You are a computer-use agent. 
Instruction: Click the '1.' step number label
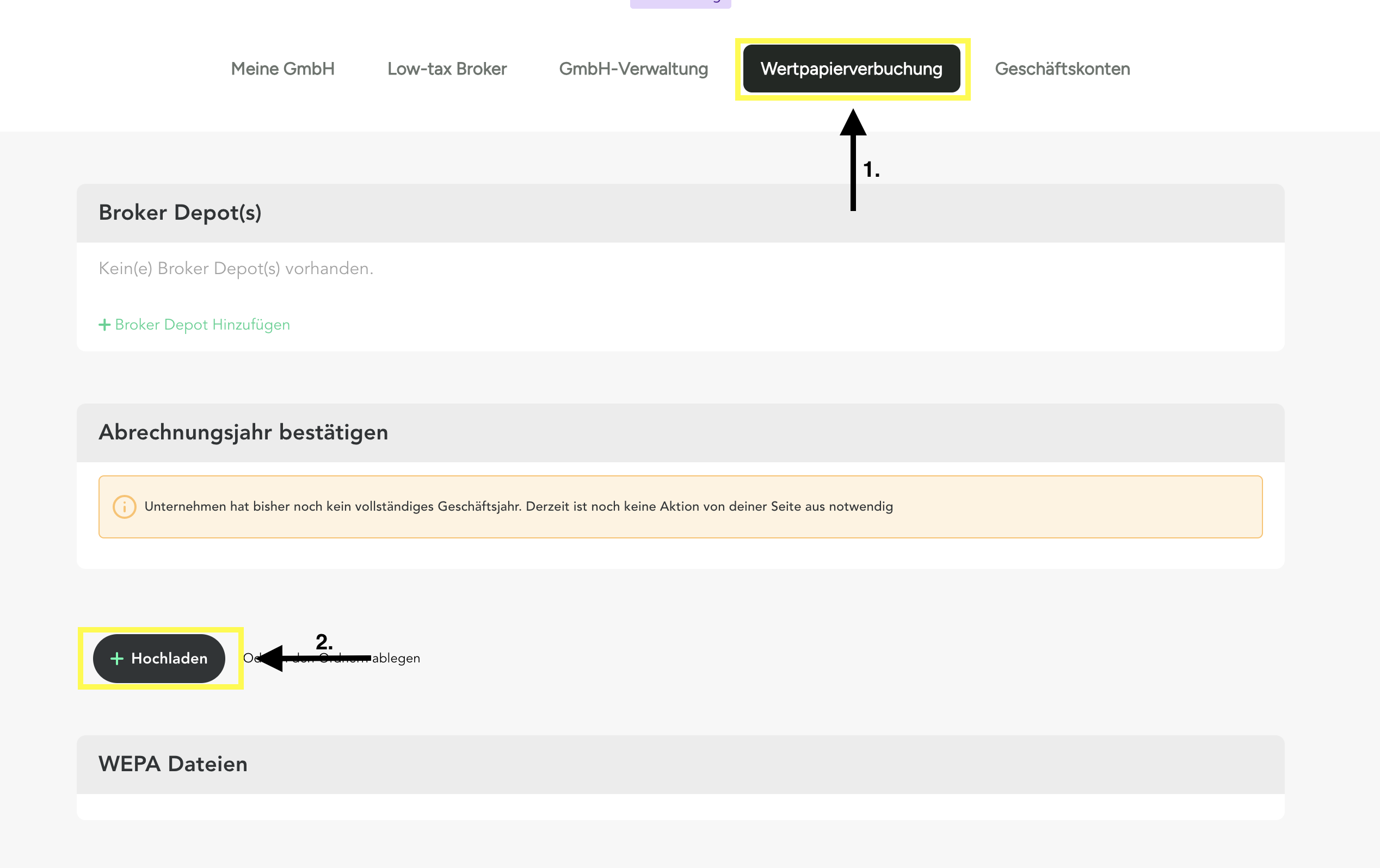871,170
